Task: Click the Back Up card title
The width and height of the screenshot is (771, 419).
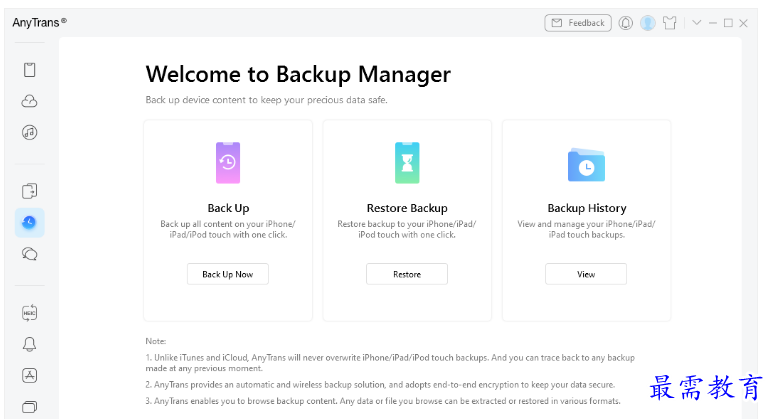Action: point(228,208)
